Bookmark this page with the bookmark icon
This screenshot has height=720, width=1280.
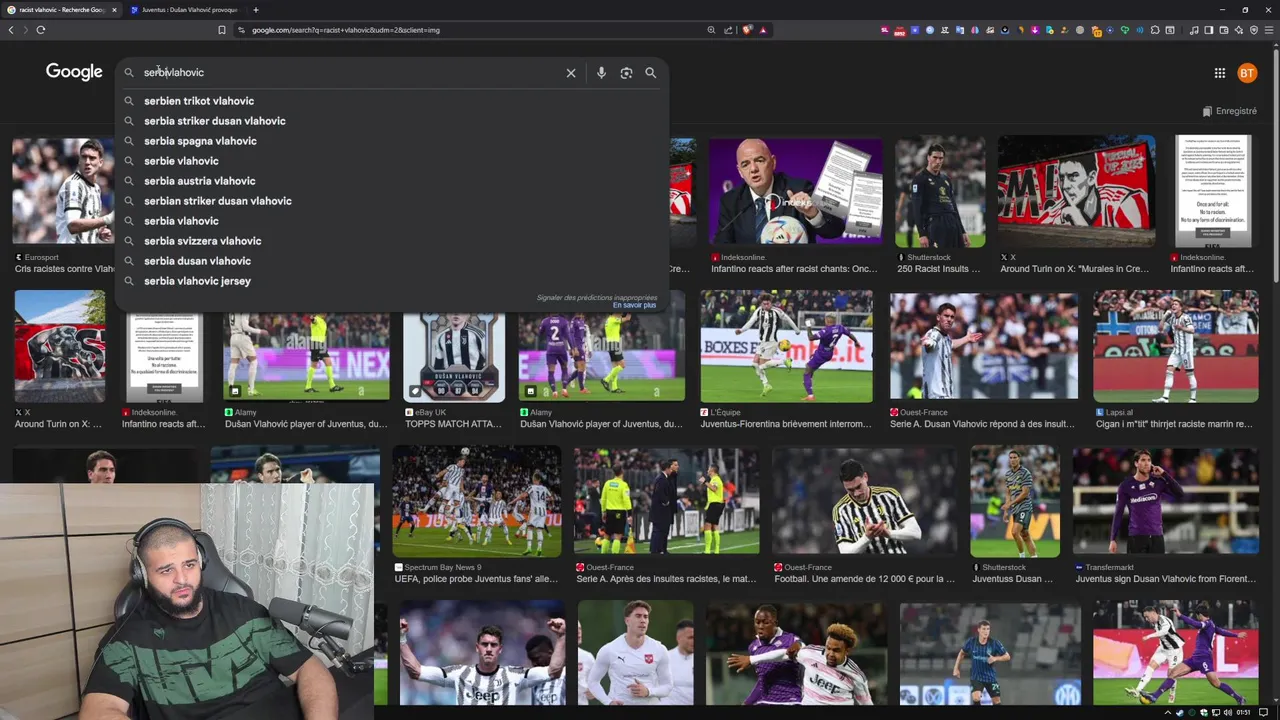point(222,30)
